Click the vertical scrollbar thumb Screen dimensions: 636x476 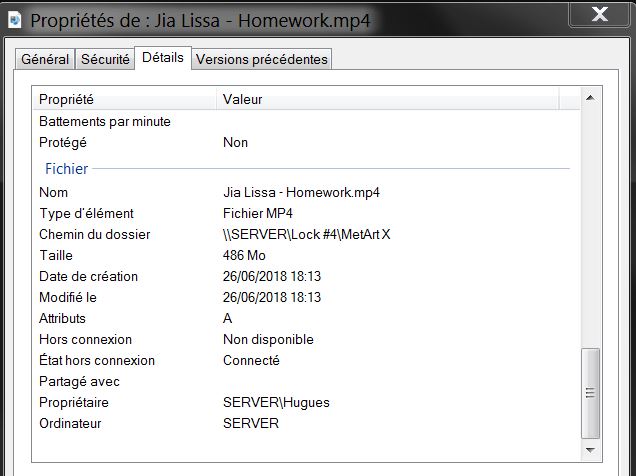(x=591, y=393)
